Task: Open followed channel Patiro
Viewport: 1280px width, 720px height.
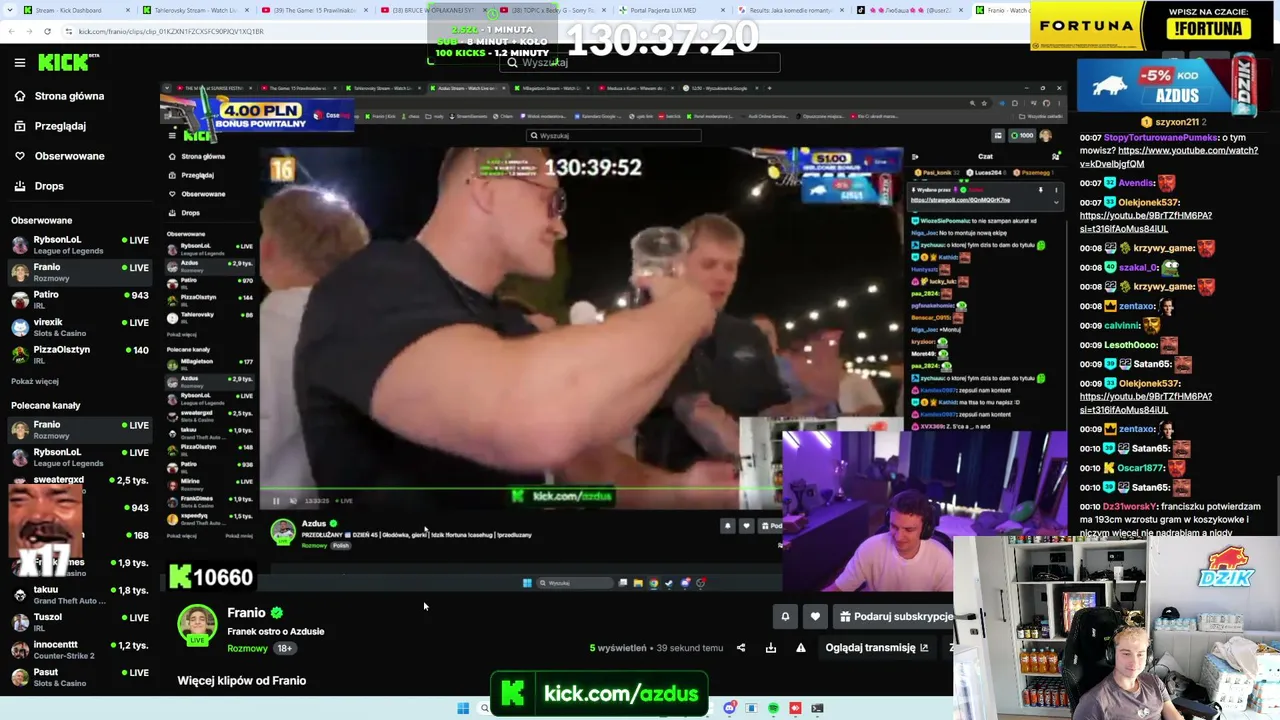Action: [x=80, y=299]
